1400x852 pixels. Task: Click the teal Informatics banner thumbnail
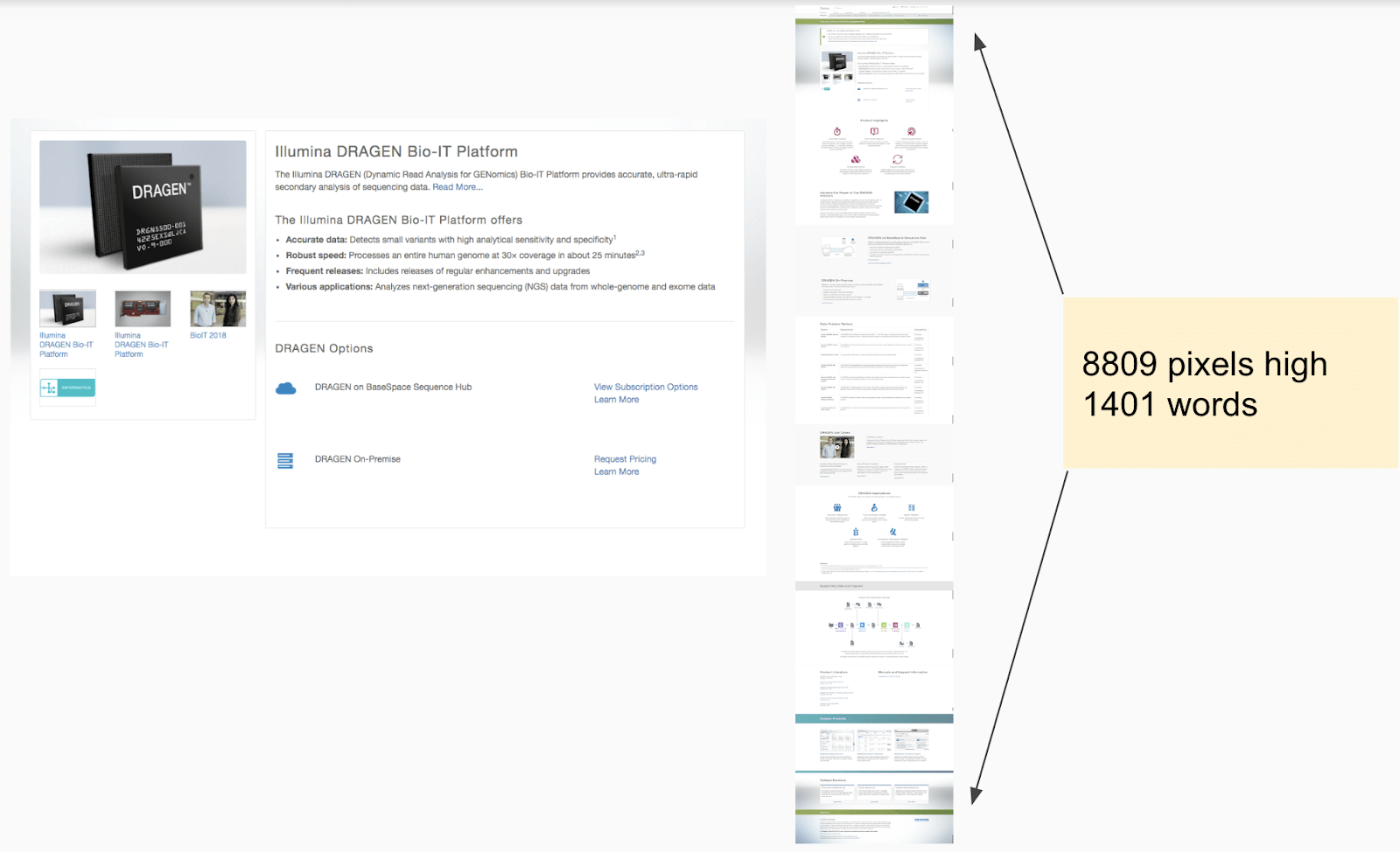[67, 387]
